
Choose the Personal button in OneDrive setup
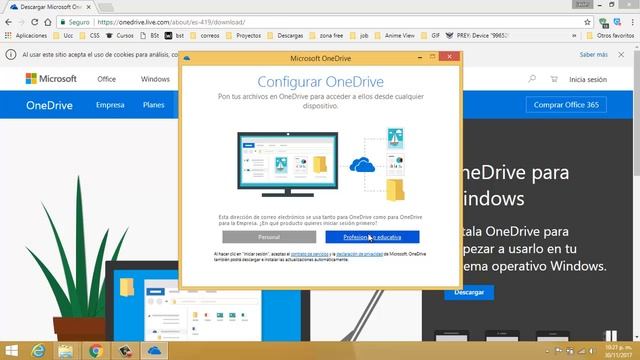click(269, 237)
